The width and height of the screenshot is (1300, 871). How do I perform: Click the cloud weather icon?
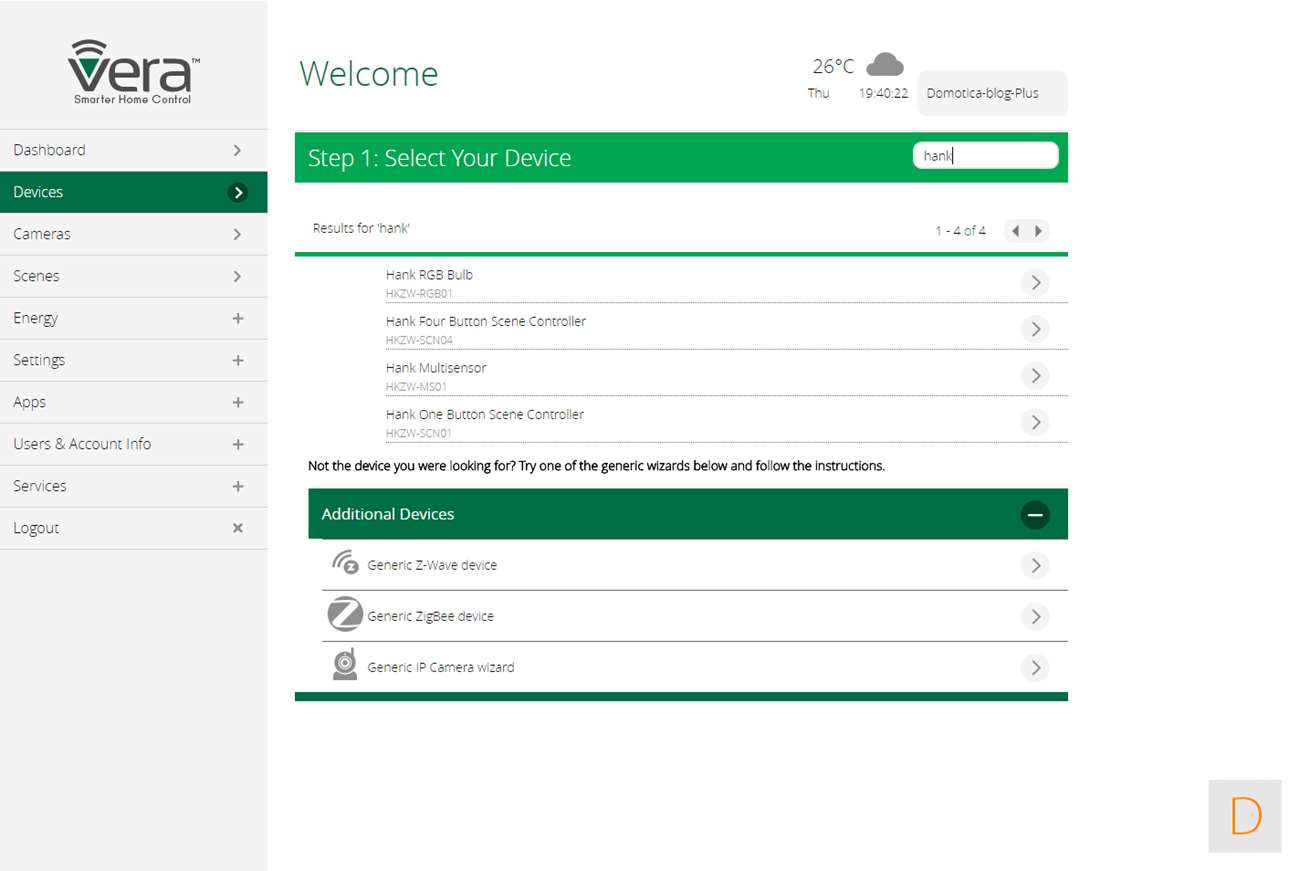pos(884,65)
